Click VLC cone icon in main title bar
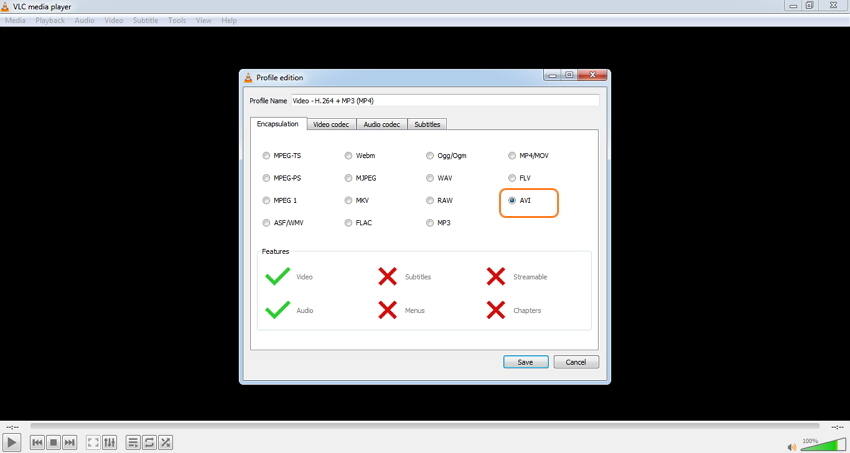 tap(4, 7)
